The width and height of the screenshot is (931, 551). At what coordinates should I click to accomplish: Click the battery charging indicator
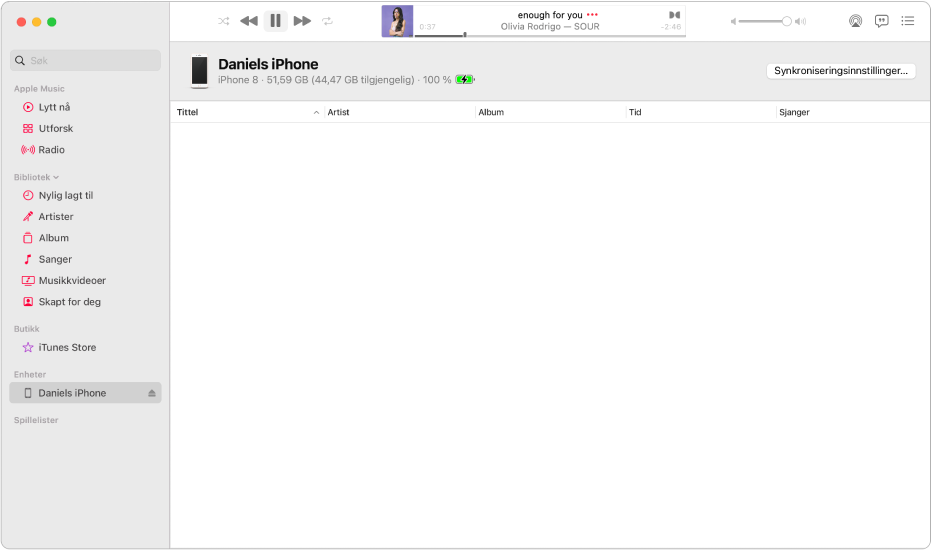465,80
